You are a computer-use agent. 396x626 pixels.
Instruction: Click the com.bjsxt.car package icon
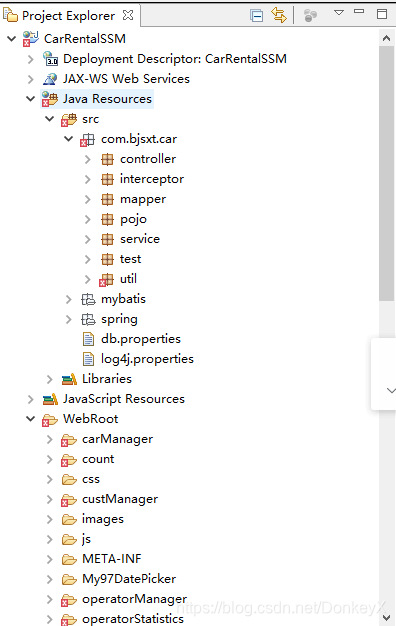(x=88, y=139)
